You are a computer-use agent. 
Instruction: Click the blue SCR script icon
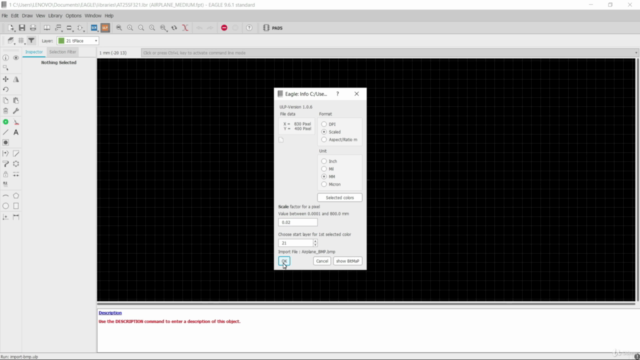[94, 28]
